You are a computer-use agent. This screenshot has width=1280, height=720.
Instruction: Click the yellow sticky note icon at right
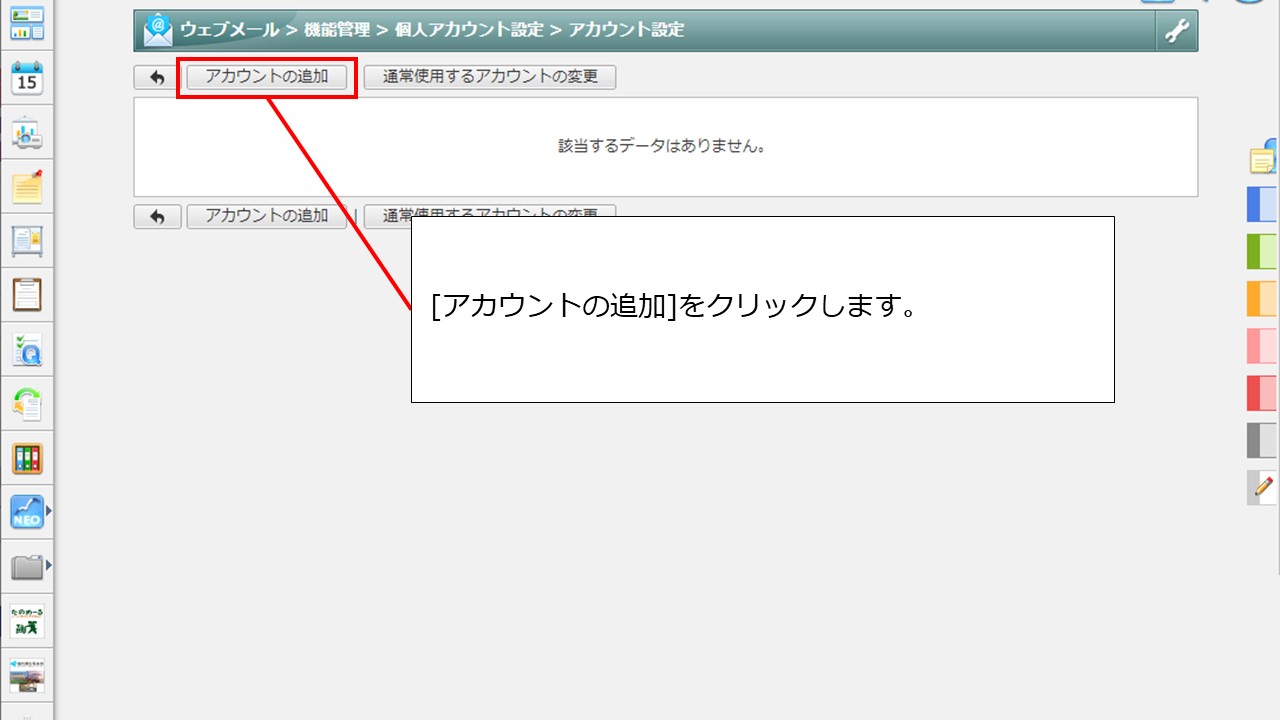[x=1264, y=158]
